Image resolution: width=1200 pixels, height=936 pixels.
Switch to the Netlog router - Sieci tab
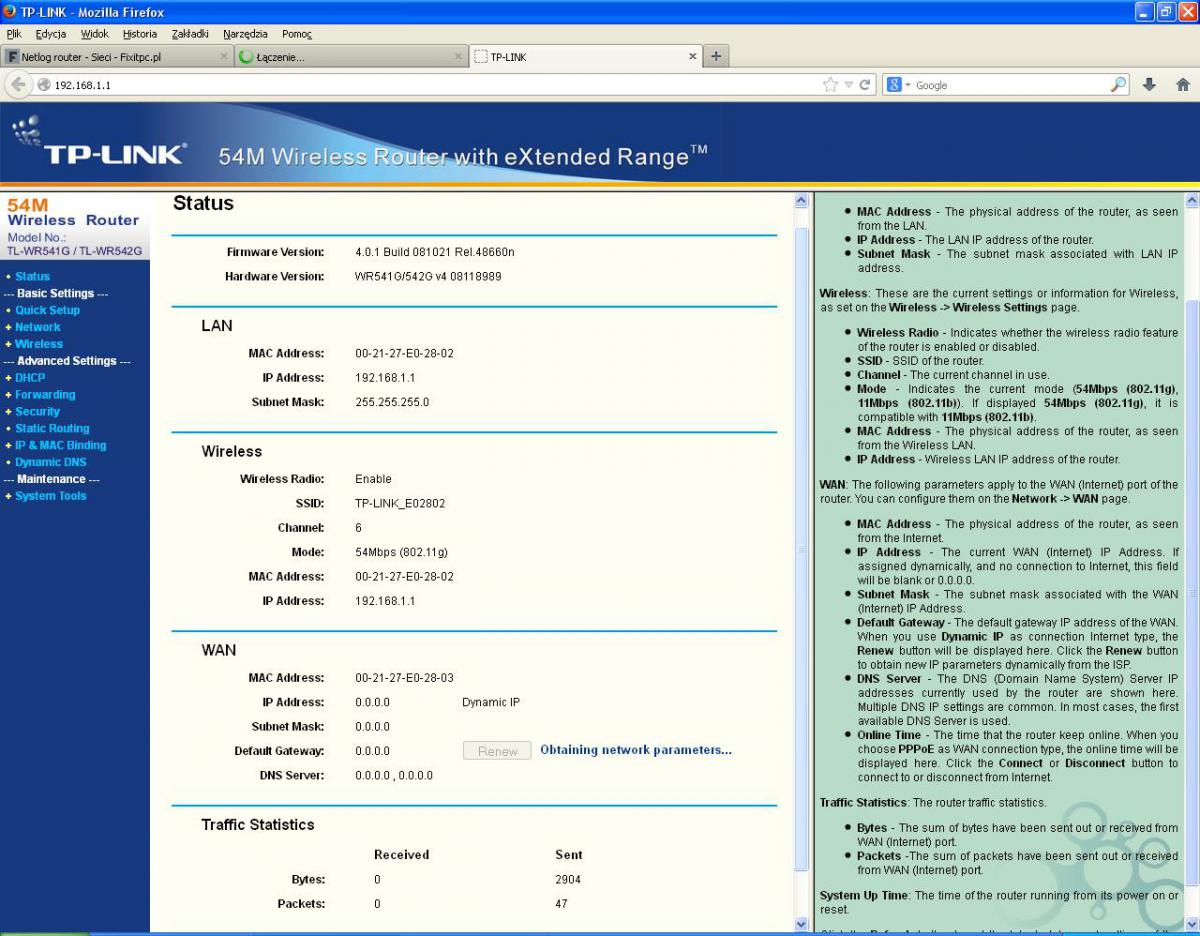(x=117, y=57)
